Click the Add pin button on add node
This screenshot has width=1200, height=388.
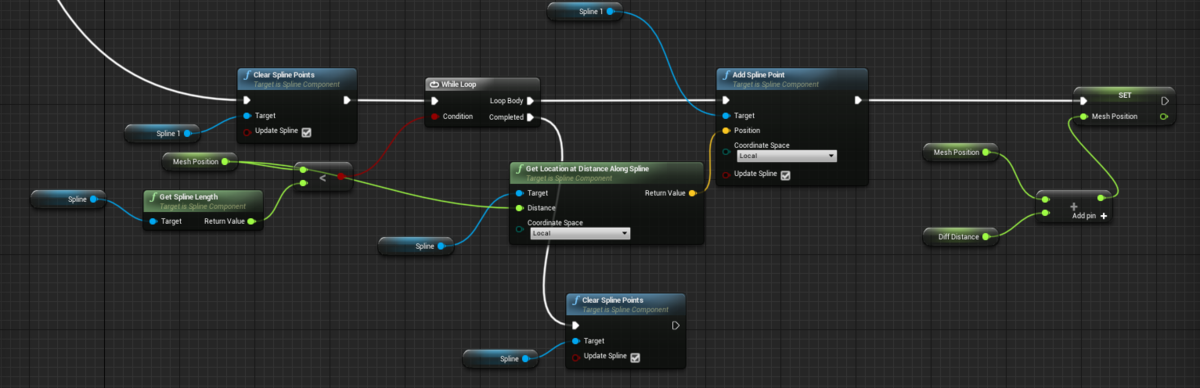pyautogui.click(x=1089, y=215)
